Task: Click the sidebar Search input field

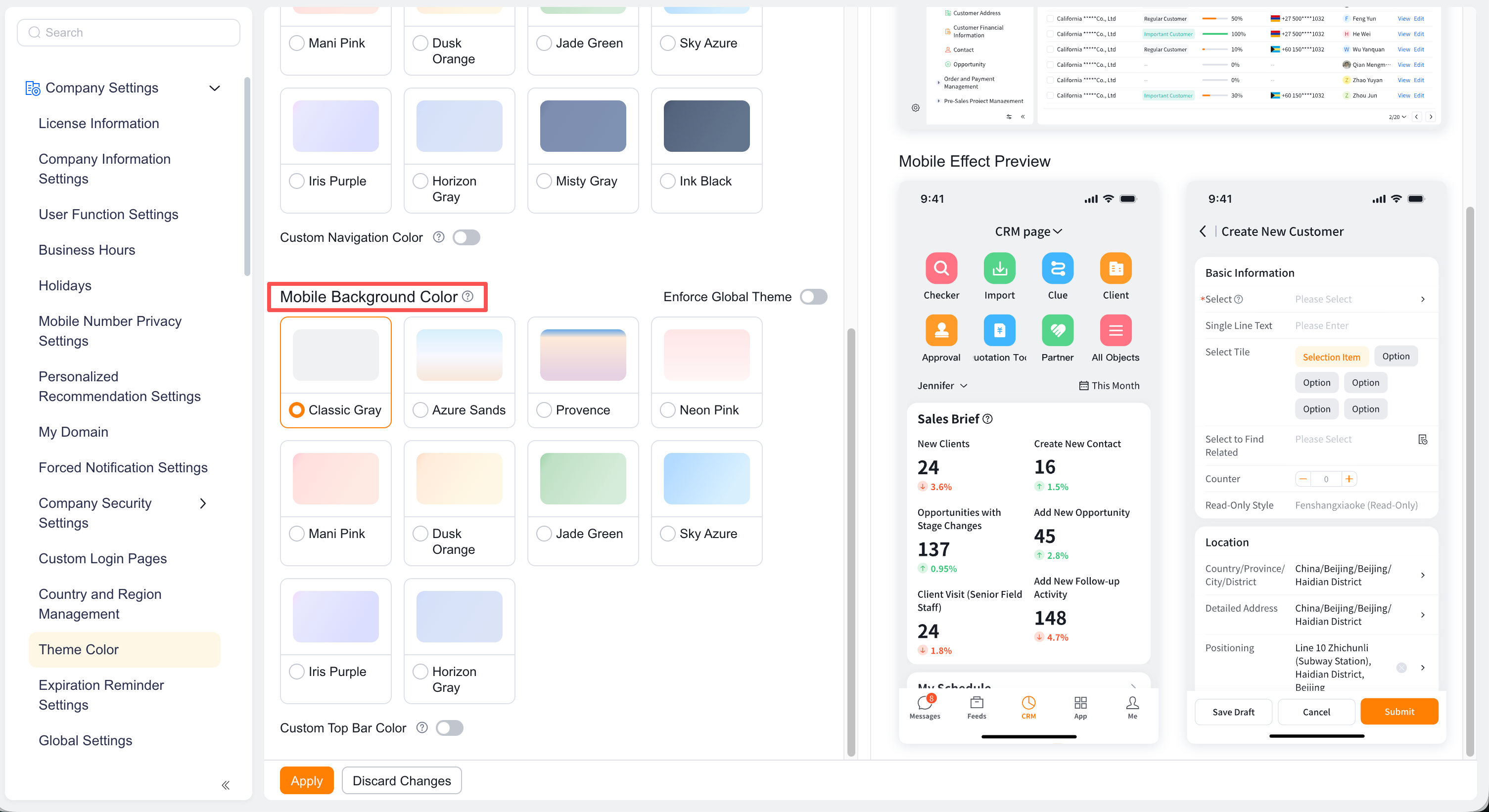Action: pyautogui.click(x=128, y=32)
